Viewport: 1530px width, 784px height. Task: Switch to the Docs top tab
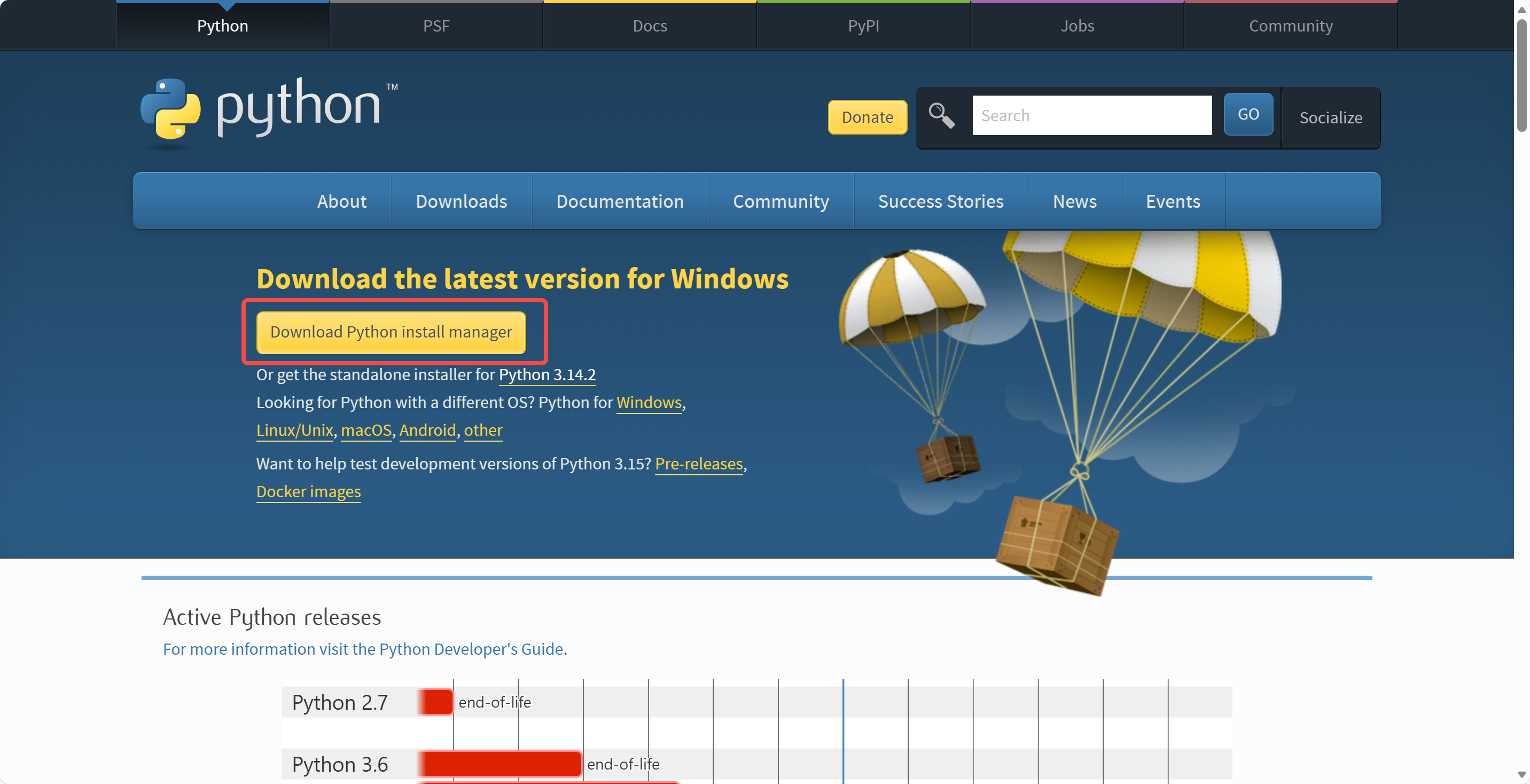pyautogui.click(x=650, y=26)
